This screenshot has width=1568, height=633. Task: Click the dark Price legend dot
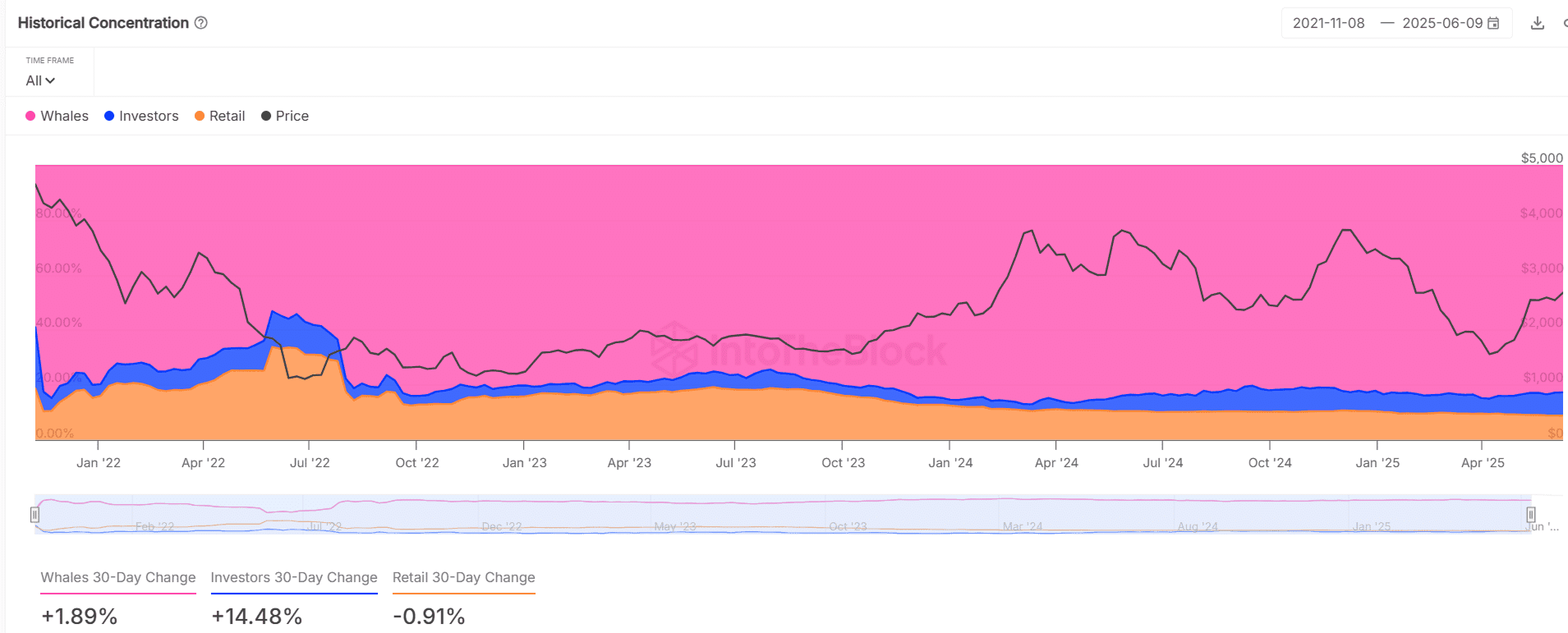(266, 116)
